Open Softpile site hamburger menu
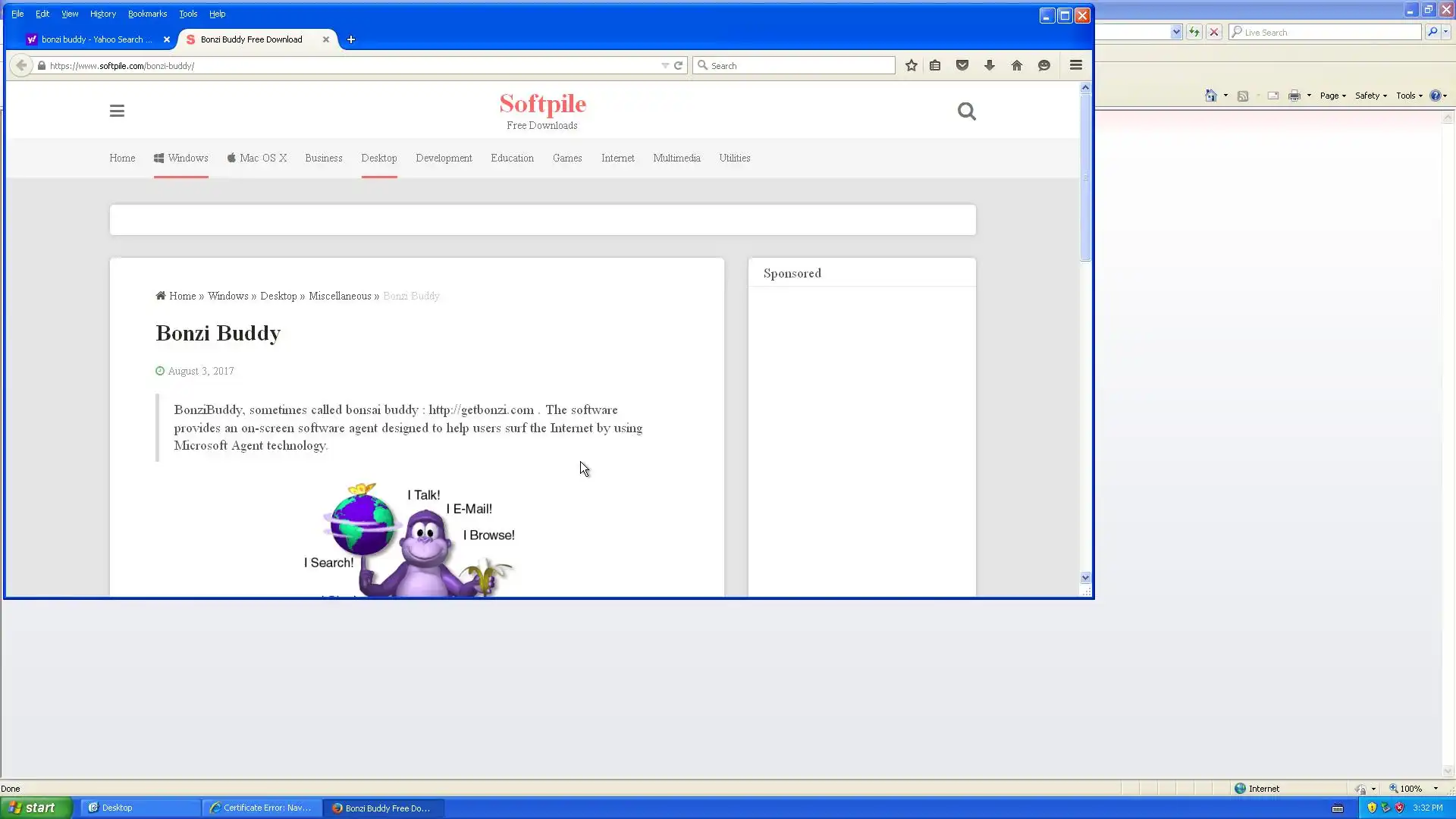The height and width of the screenshot is (819, 1456). (117, 111)
